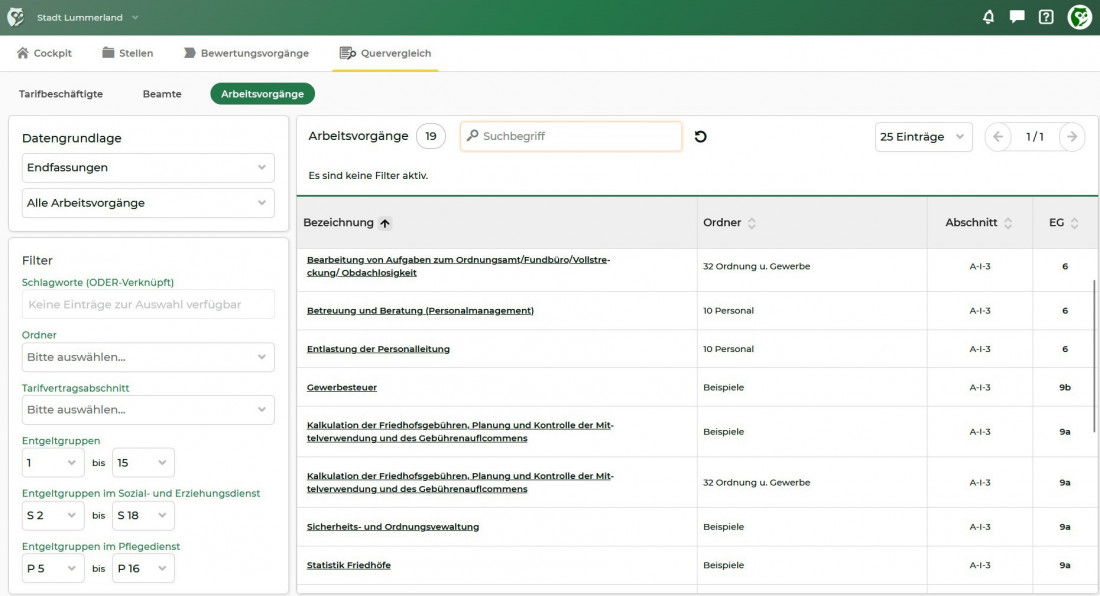Screen dimensions: 1100x596
Task: Open Entlastung der Personalleitung link
Action: pos(378,349)
